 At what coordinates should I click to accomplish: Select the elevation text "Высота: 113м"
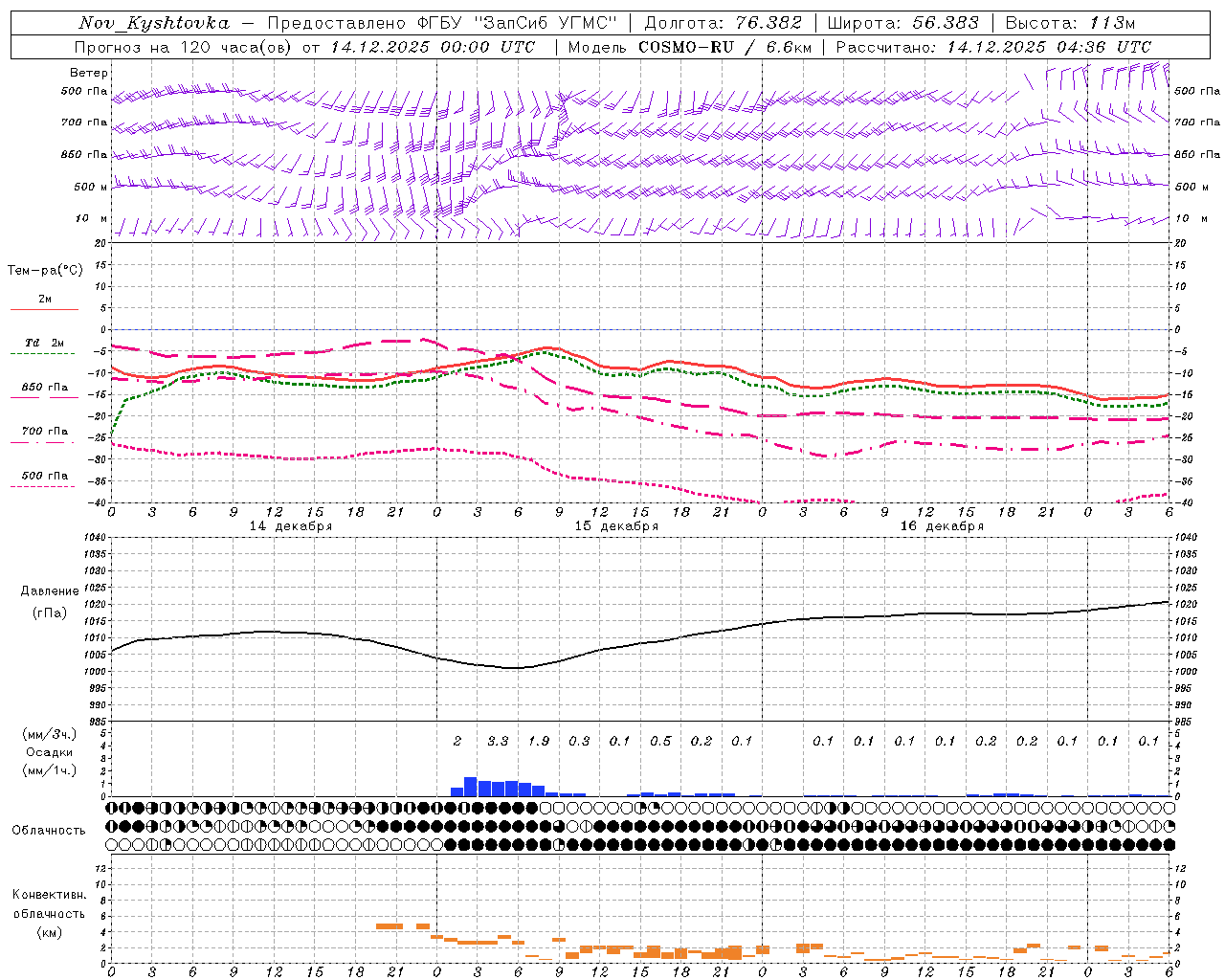coord(1070,23)
